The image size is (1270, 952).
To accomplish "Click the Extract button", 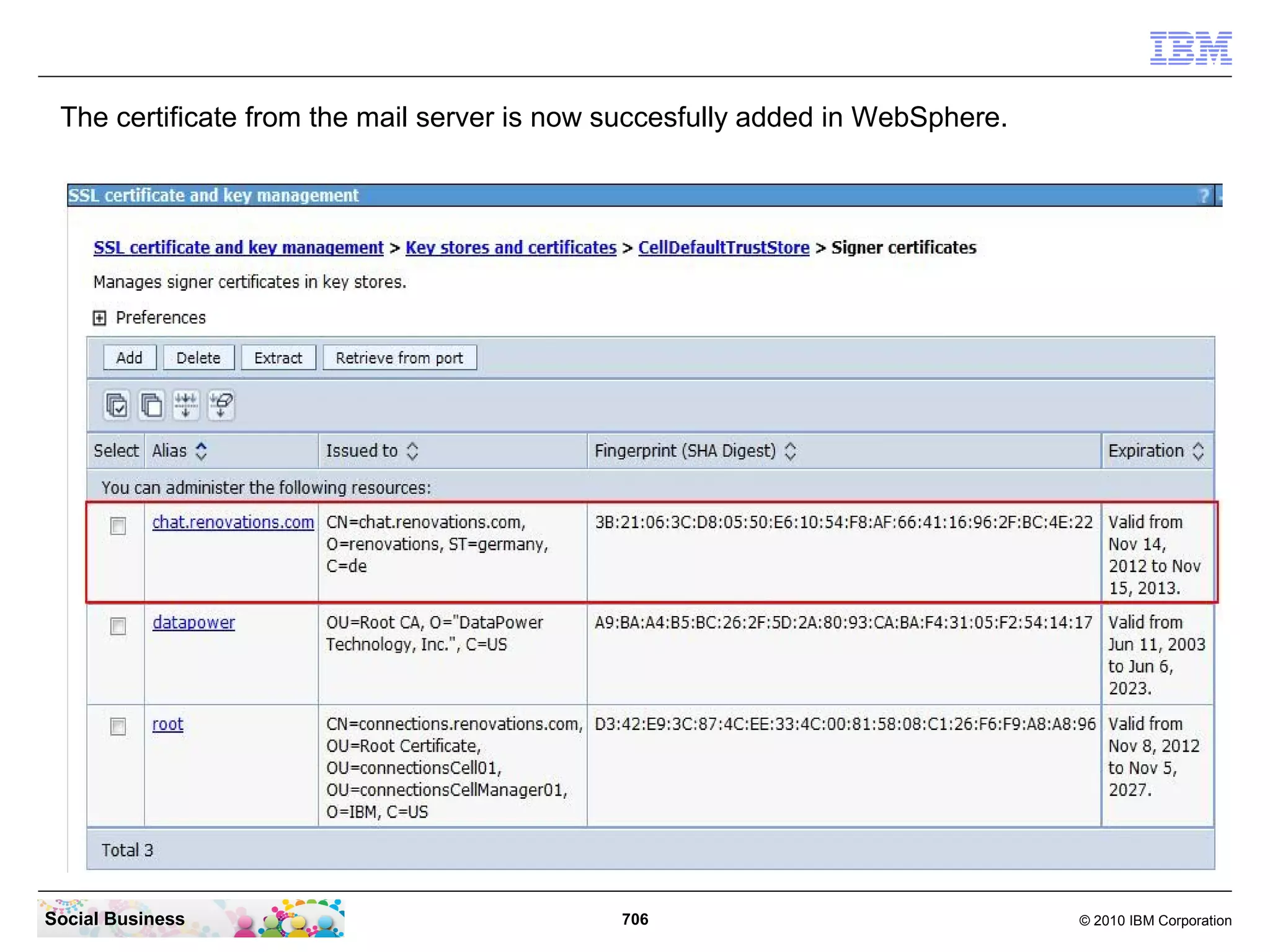I will tap(278, 358).
